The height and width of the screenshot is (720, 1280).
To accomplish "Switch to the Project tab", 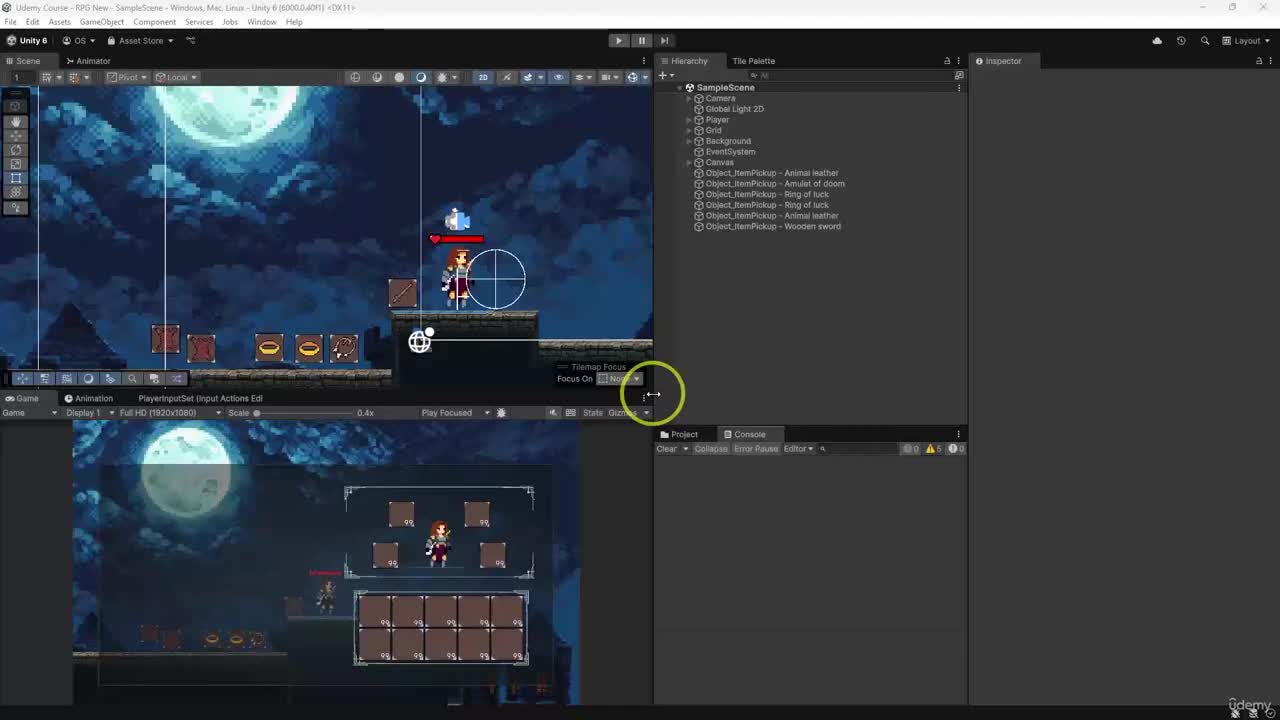I will tap(679, 434).
